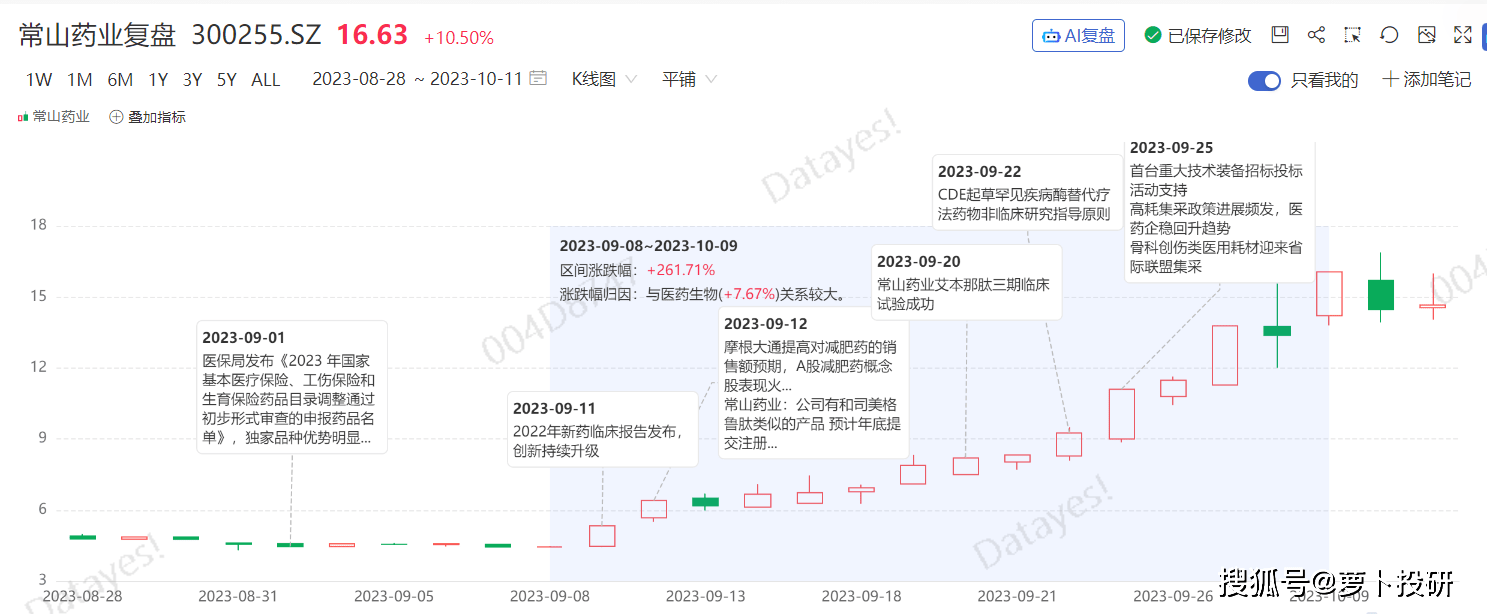Image resolution: width=1487 pixels, height=614 pixels.
Task: Click the 2023-08-28 ~ 2023-10-11 date range field
Action: [417, 79]
